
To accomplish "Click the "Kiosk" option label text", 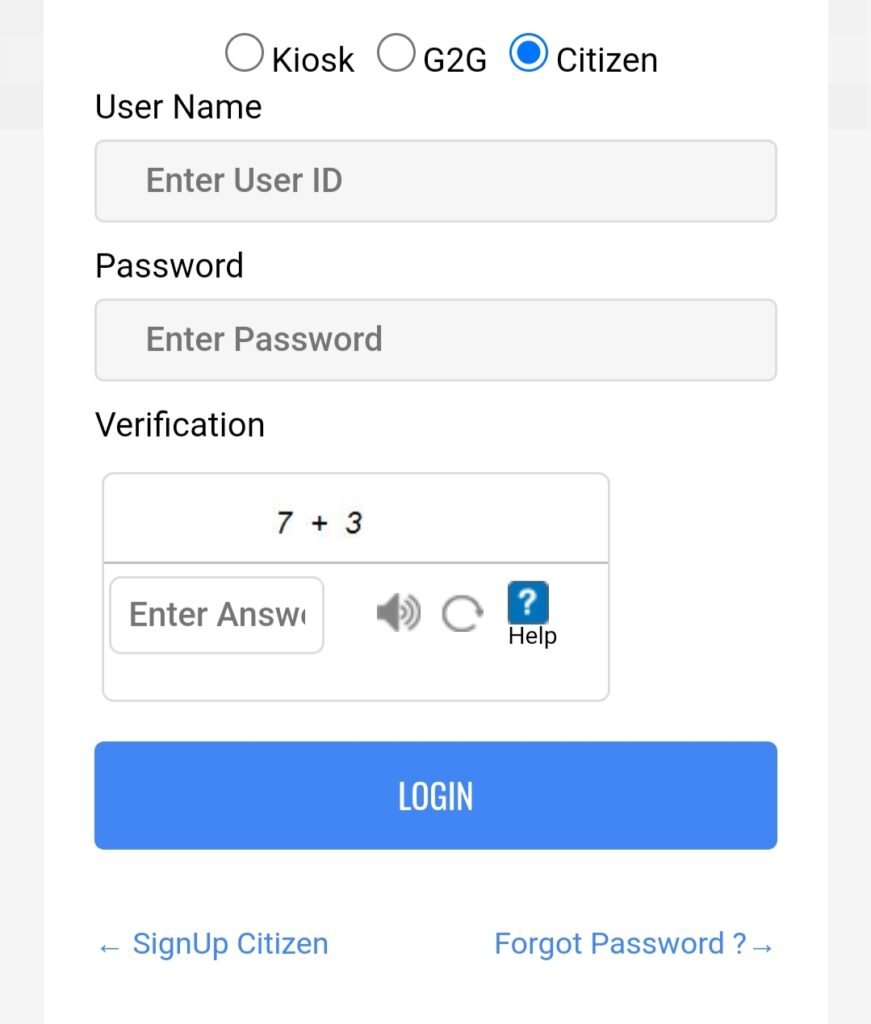I will (x=313, y=60).
